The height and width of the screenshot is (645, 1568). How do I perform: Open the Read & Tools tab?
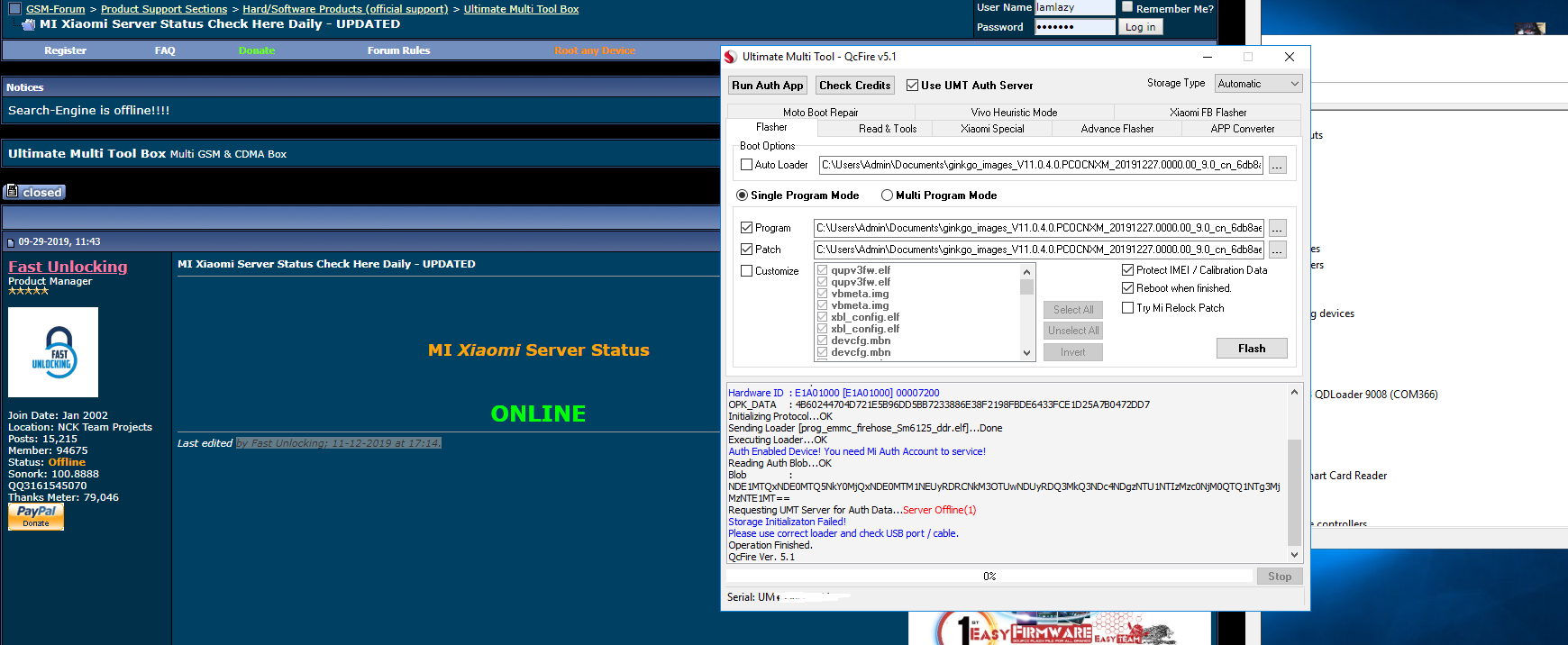tap(888, 129)
